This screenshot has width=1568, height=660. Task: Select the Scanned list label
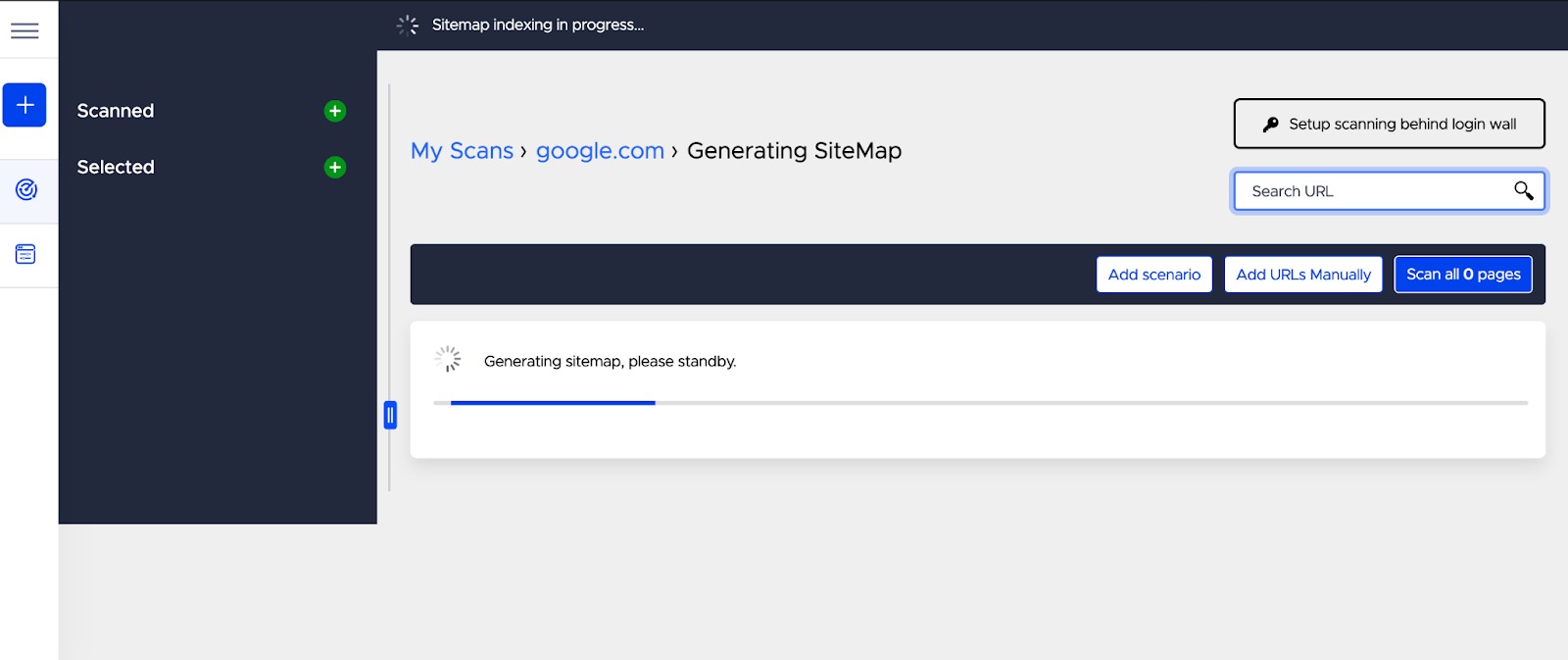tap(116, 111)
